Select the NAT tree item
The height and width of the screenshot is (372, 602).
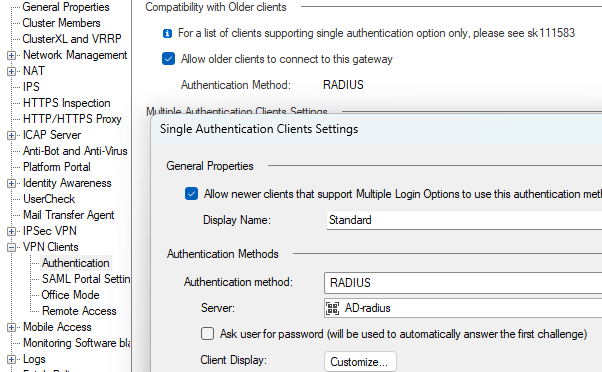34,71
